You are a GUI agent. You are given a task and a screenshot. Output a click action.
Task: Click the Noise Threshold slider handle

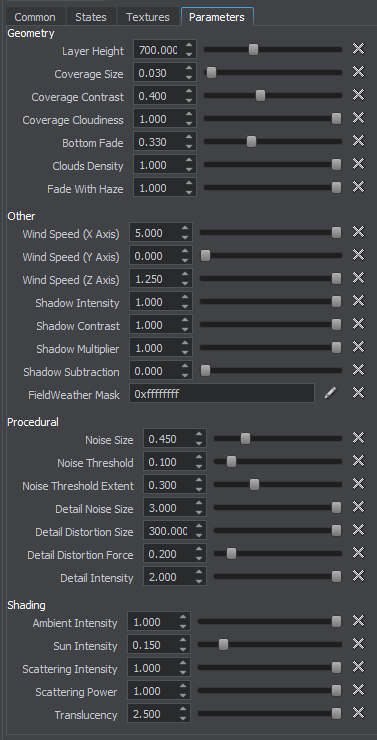231,462
